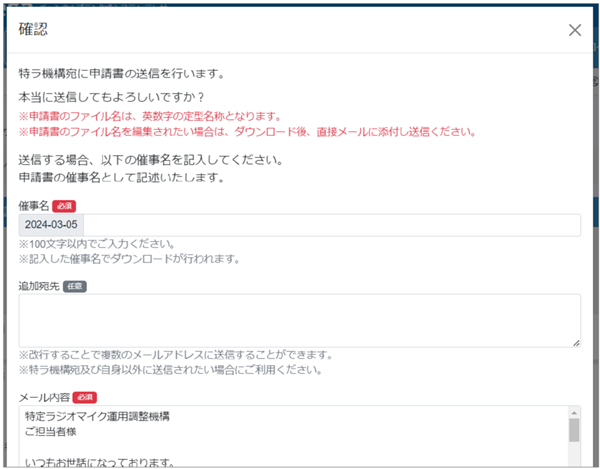
Task: Click the 催事名 text input field
Action: coord(330,225)
